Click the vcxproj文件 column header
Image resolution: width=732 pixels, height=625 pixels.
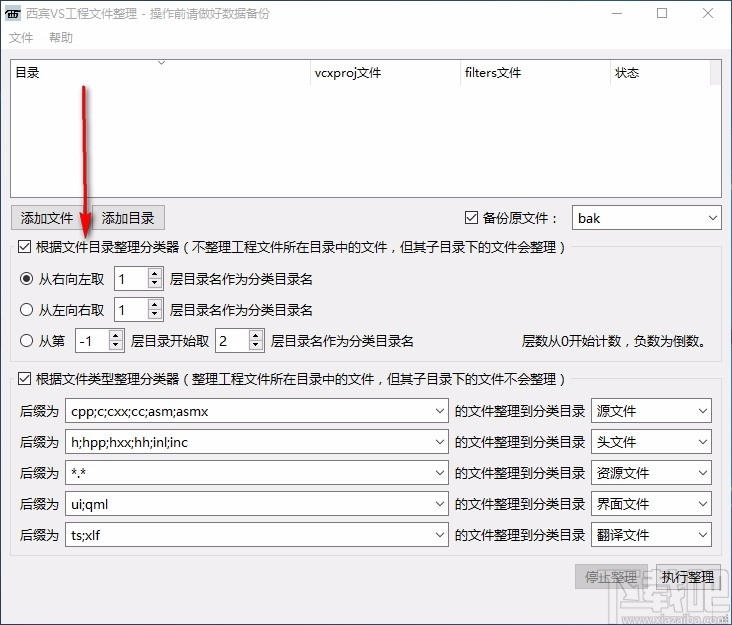click(x=385, y=72)
